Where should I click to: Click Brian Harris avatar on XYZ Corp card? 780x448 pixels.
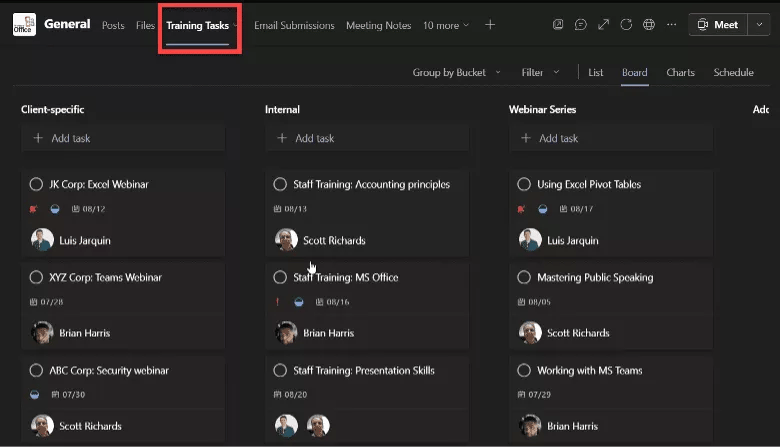point(42,333)
